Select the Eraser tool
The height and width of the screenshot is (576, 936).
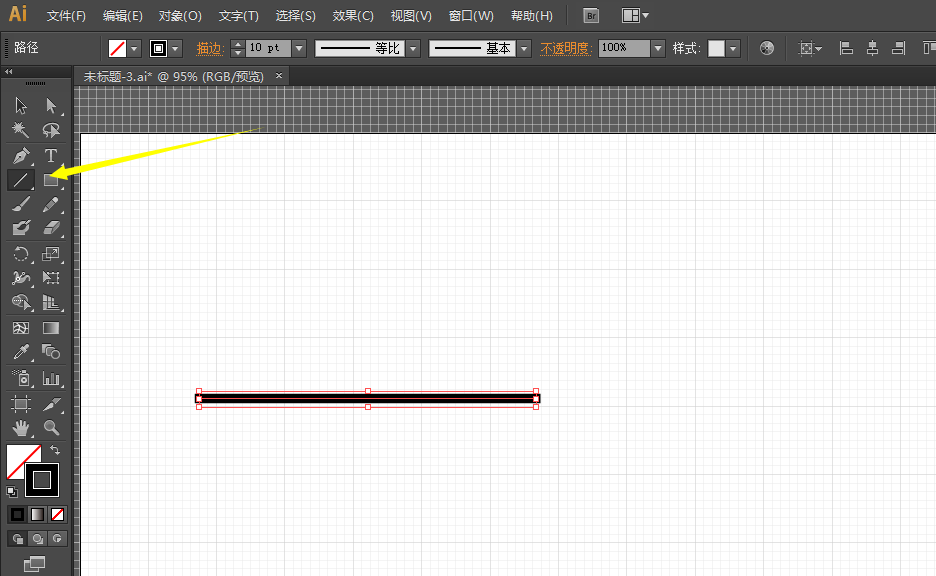(51, 228)
